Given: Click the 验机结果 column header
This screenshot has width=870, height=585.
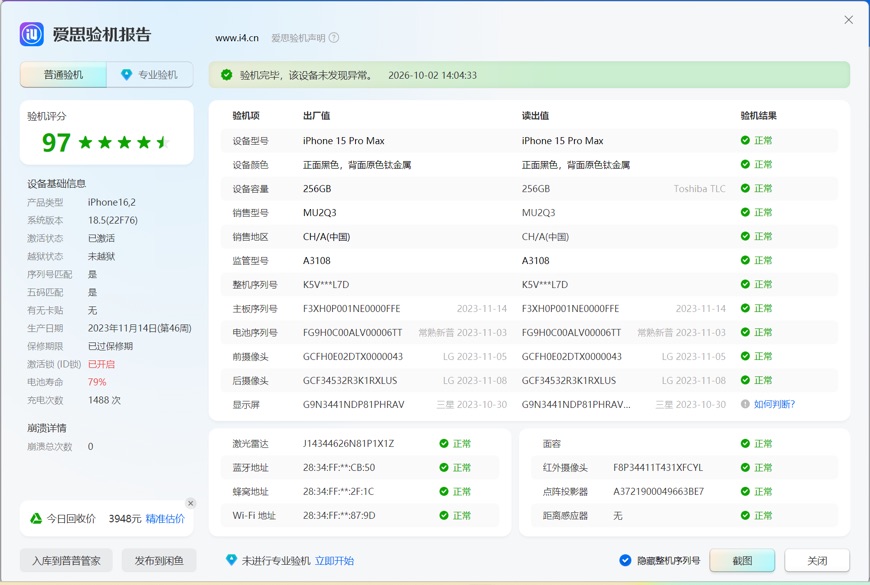Looking at the screenshot, I should pyautogui.click(x=758, y=115).
